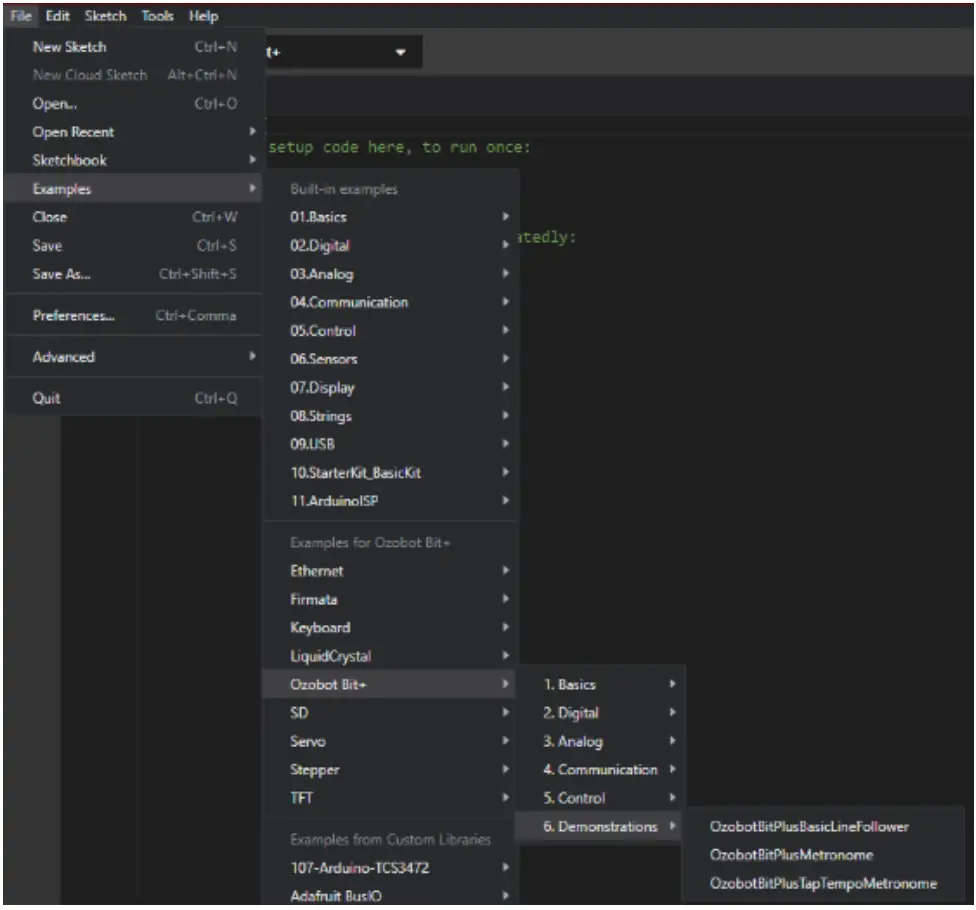
Task: Open the 07.Display examples submenu
Action: (392, 388)
